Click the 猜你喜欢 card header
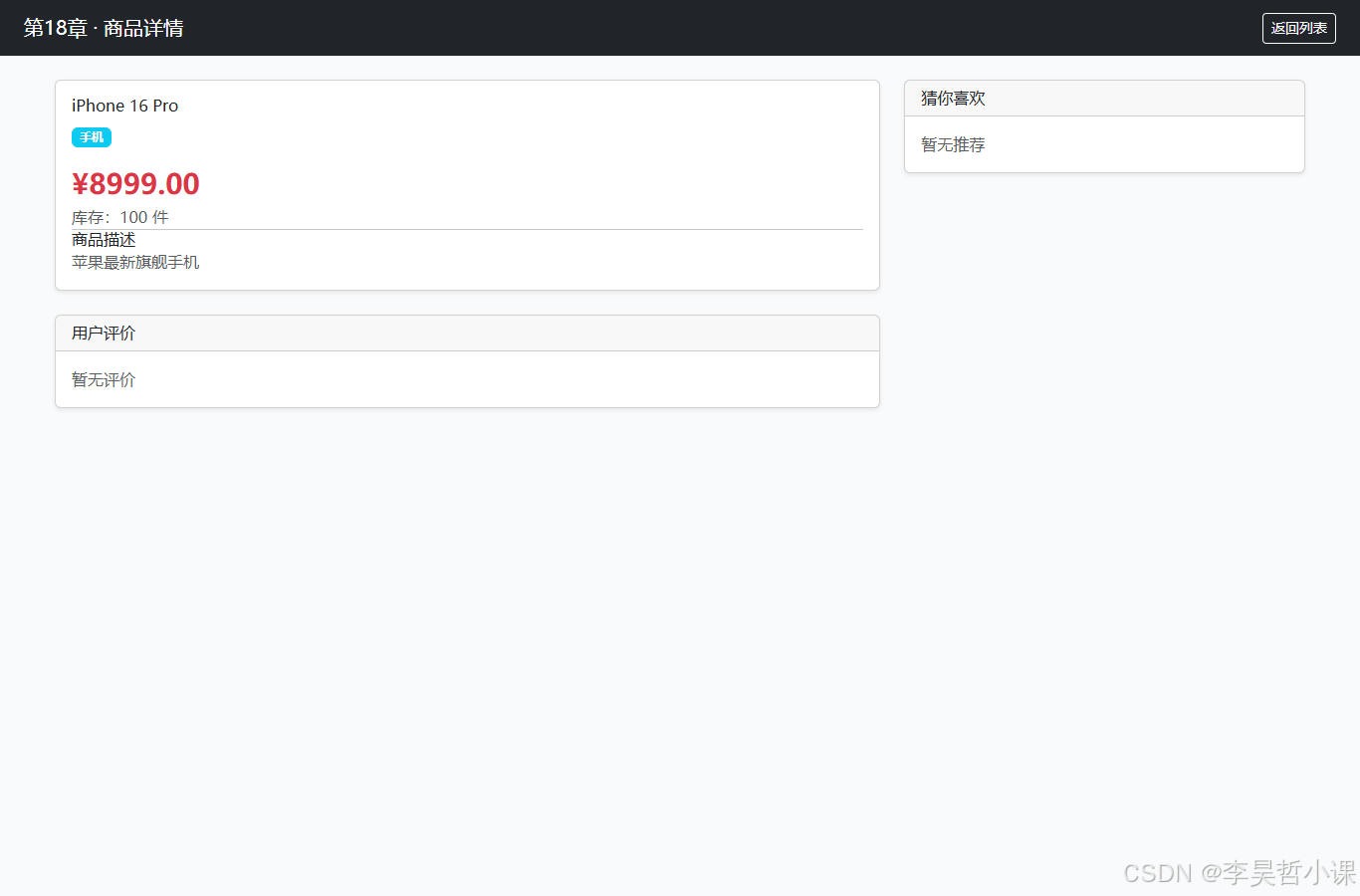1360x896 pixels. (1104, 99)
